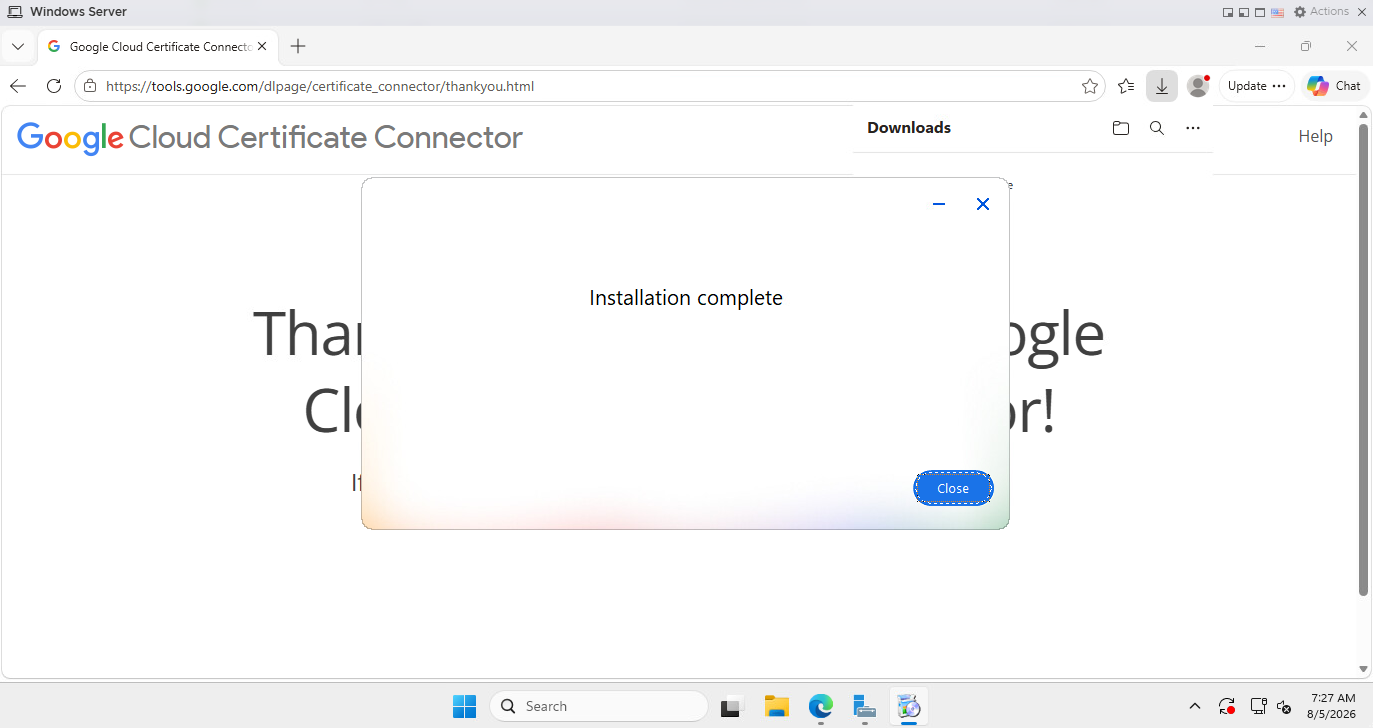Click the Help link on the page
The image size is (1373, 728).
pyautogui.click(x=1315, y=136)
